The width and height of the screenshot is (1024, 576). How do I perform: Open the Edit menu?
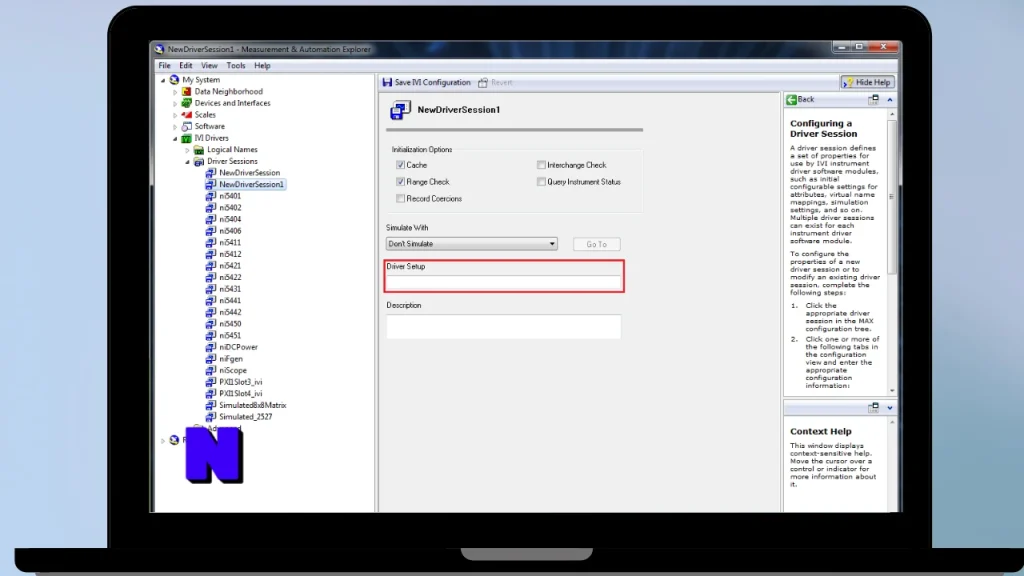coord(186,65)
